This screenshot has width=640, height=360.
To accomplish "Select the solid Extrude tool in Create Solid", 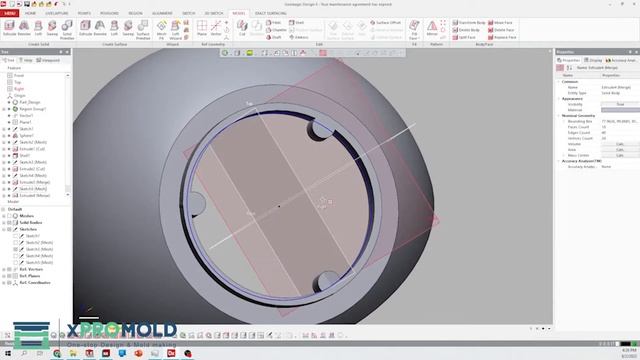I will click(x=9, y=29).
